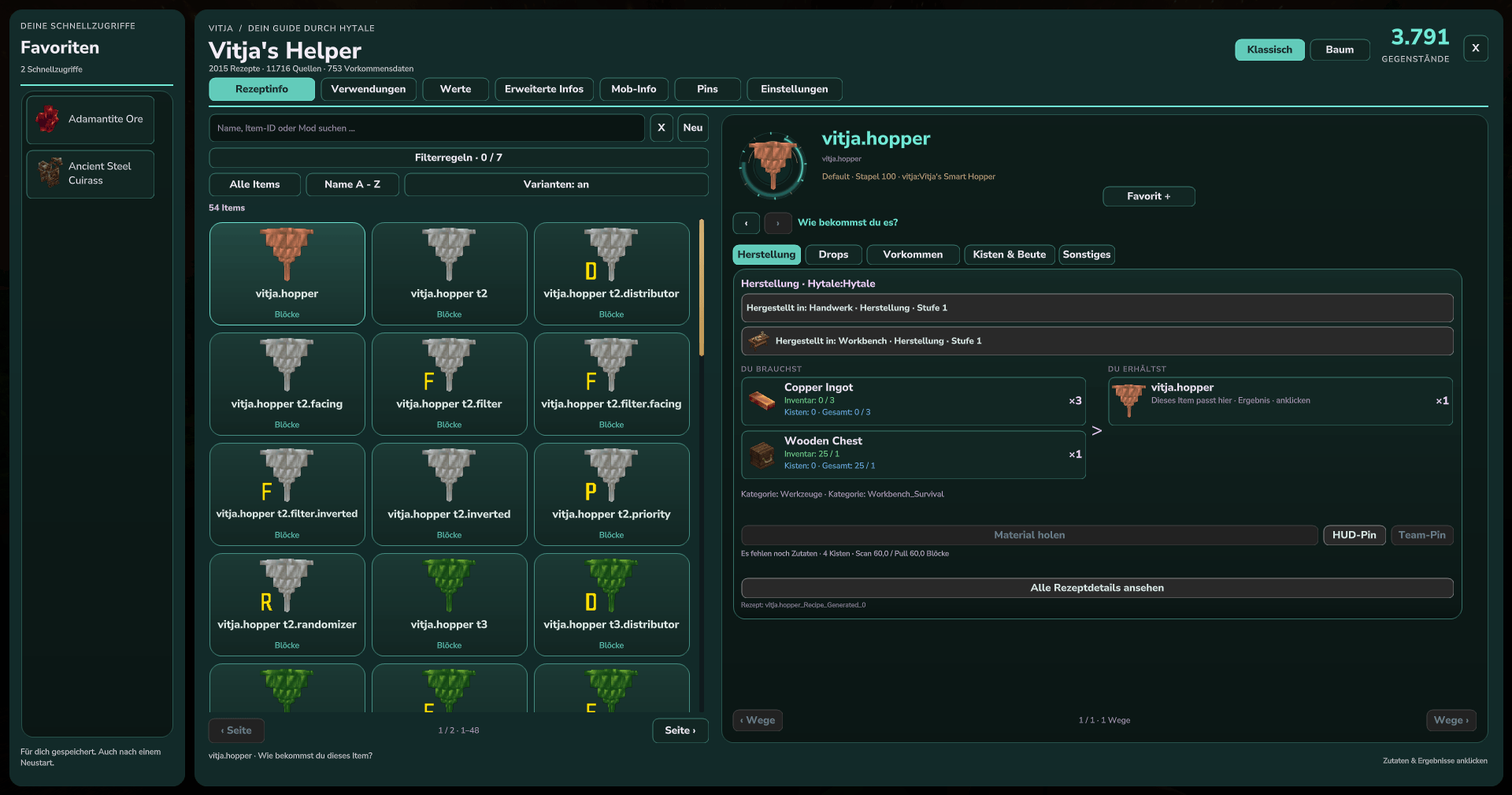Select the vitja.hopper t3.distributor card
Viewport: 1512px width, 795px height.
click(611, 604)
